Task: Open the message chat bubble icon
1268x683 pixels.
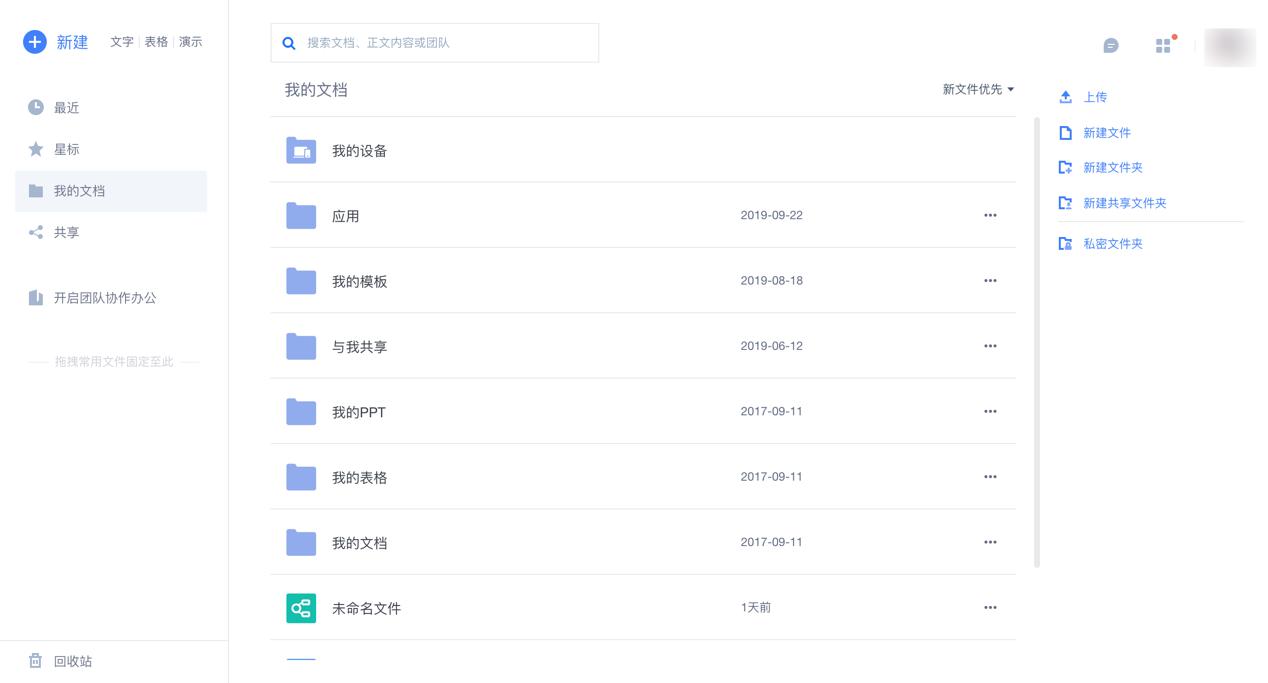Action: pyautogui.click(x=1111, y=46)
